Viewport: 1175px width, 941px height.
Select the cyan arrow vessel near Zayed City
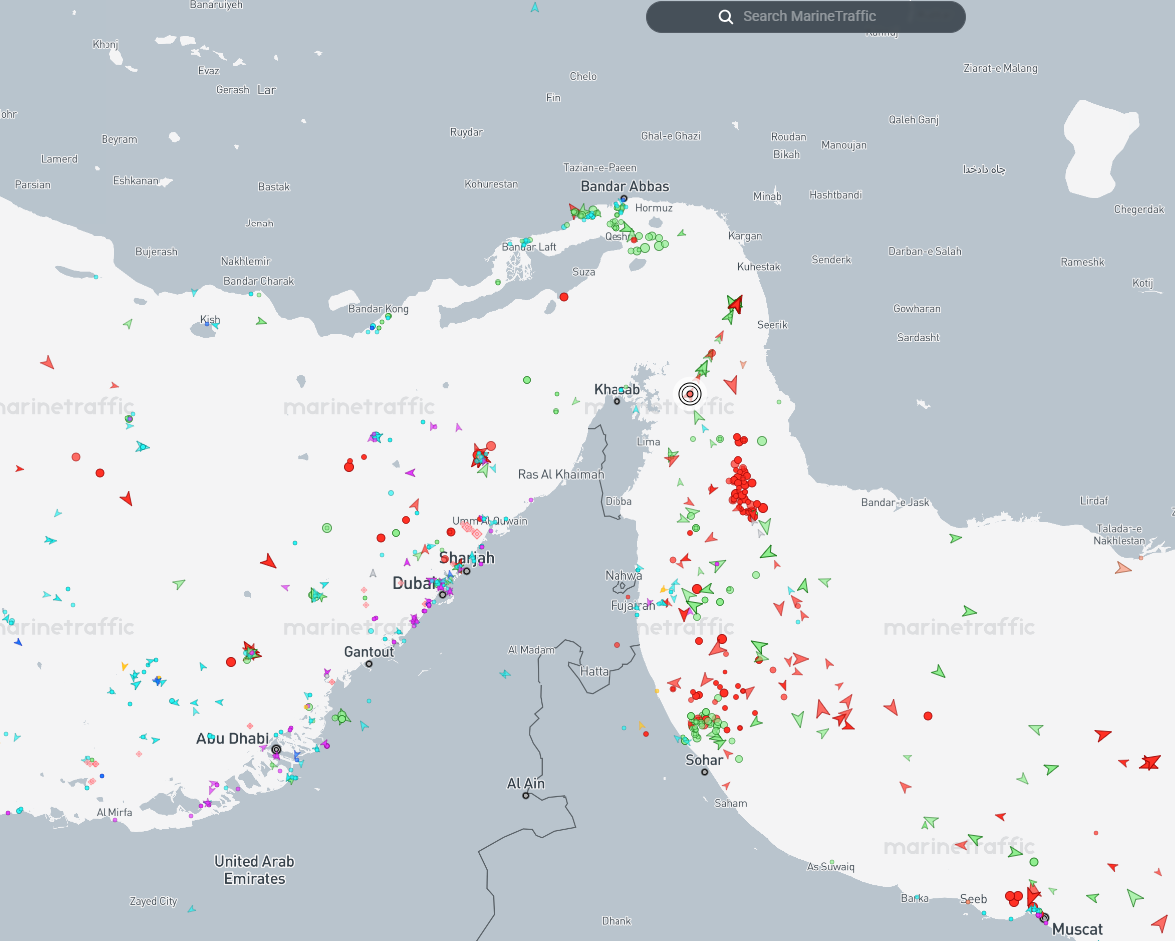coord(192,909)
